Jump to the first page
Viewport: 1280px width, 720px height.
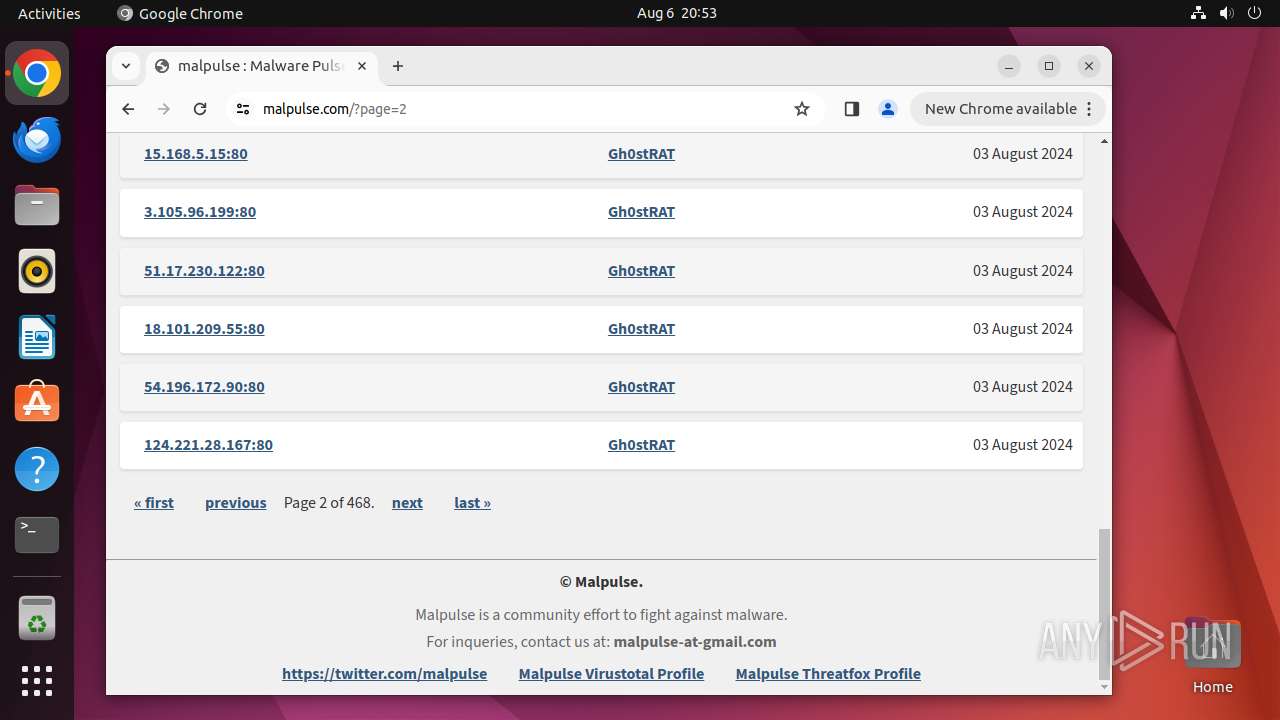[154, 503]
